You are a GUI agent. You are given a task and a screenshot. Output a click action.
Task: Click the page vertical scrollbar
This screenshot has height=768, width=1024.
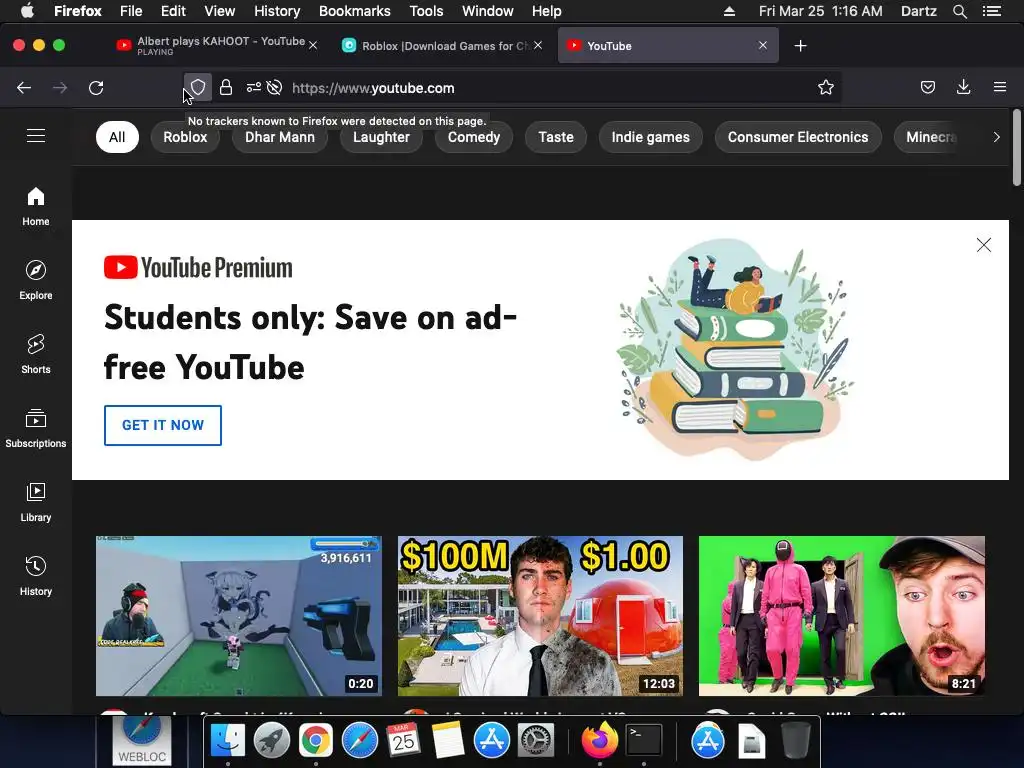(1016, 148)
